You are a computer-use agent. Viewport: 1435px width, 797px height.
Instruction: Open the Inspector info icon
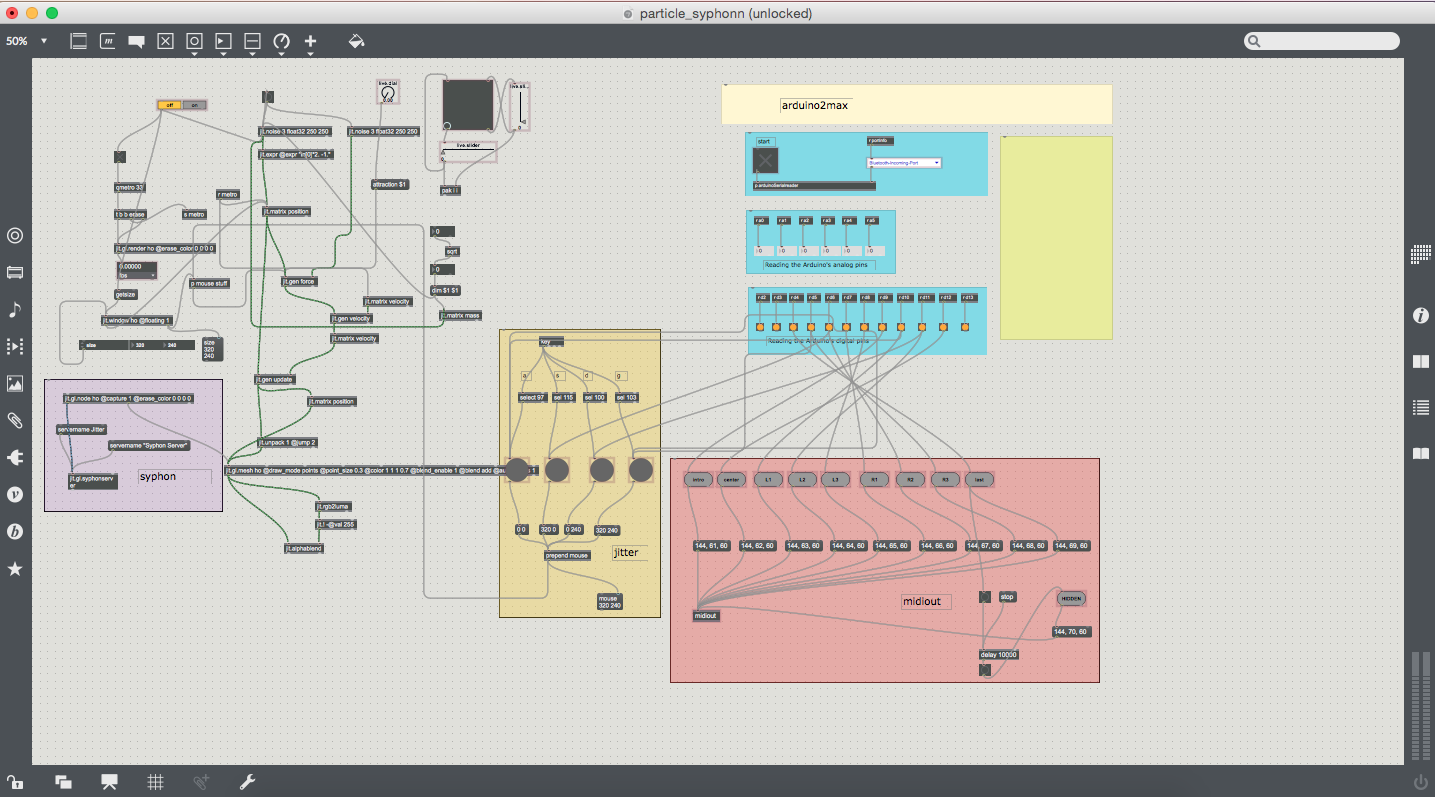coord(1420,316)
